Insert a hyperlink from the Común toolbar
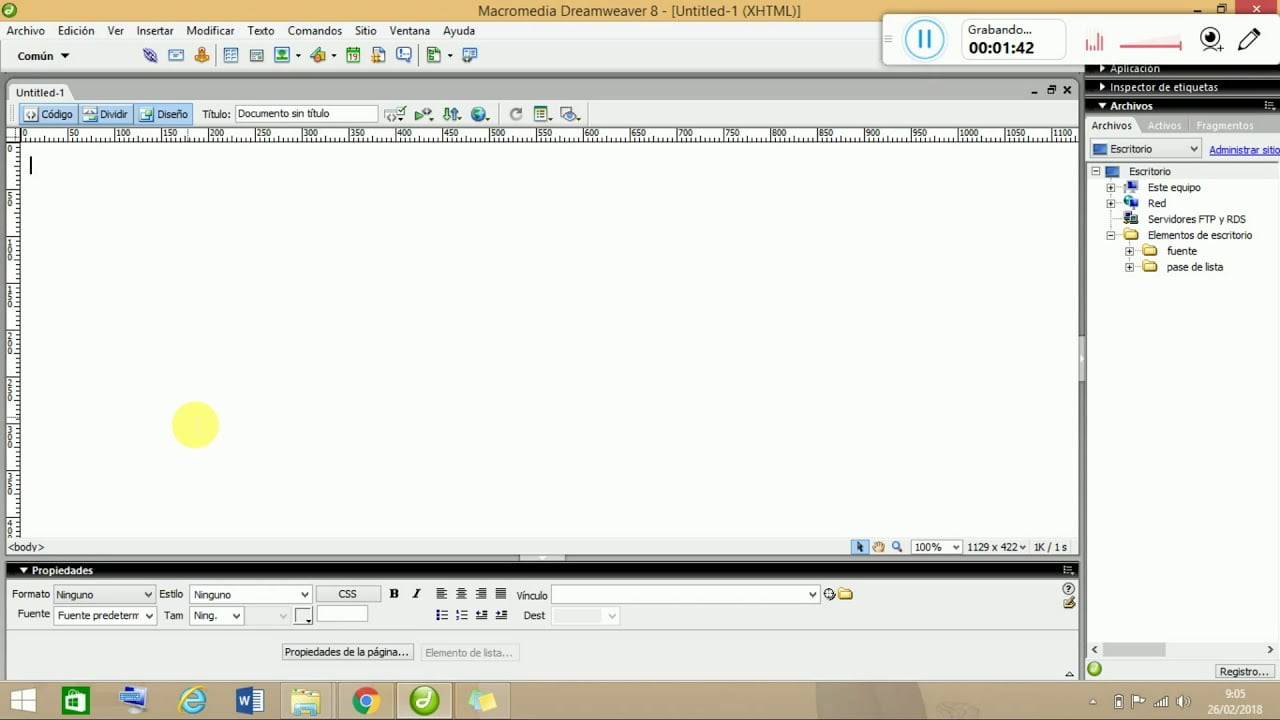This screenshot has width=1280, height=720. (x=150, y=56)
